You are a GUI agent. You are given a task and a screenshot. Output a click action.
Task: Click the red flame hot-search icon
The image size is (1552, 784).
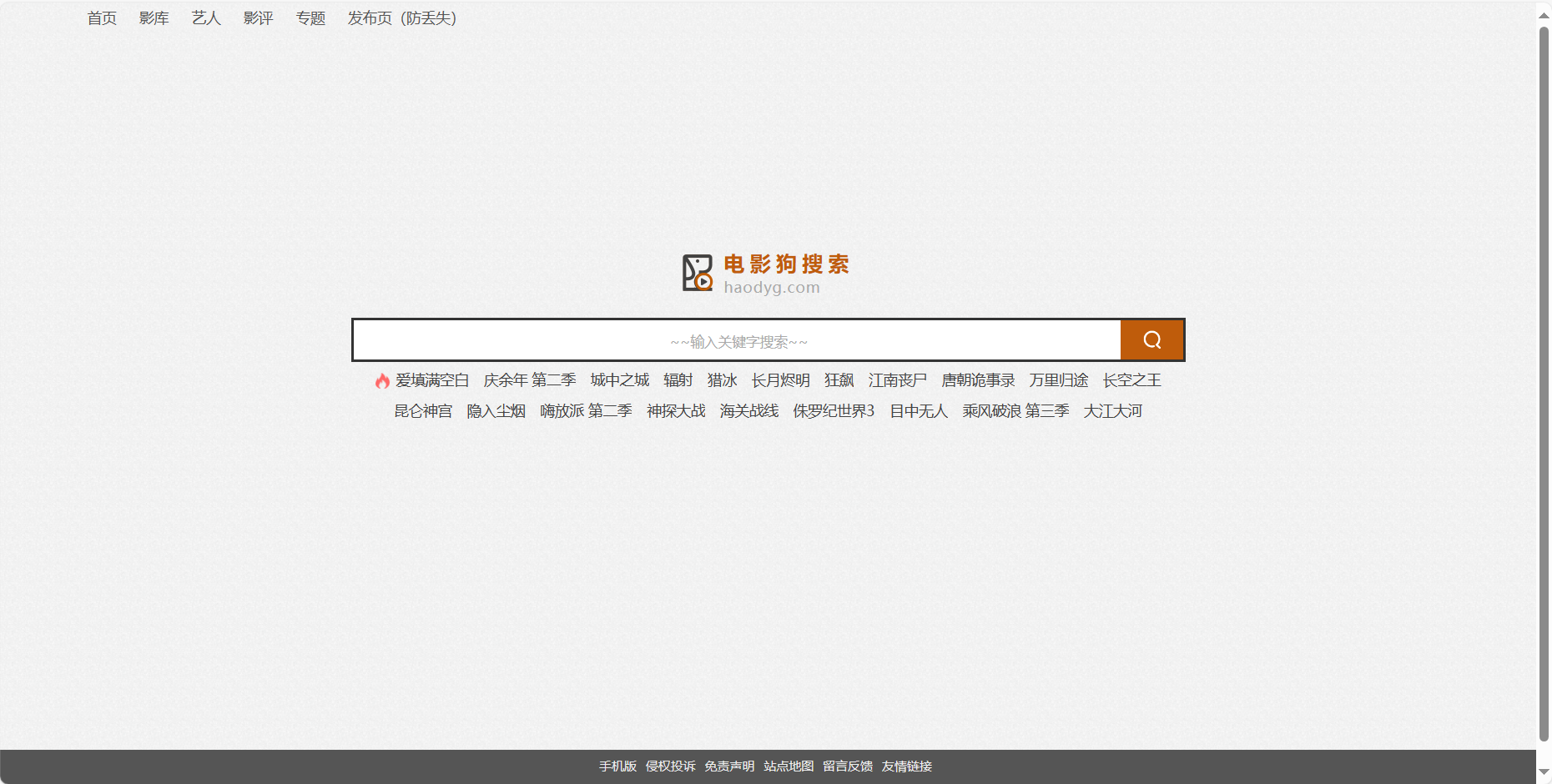click(x=382, y=381)
